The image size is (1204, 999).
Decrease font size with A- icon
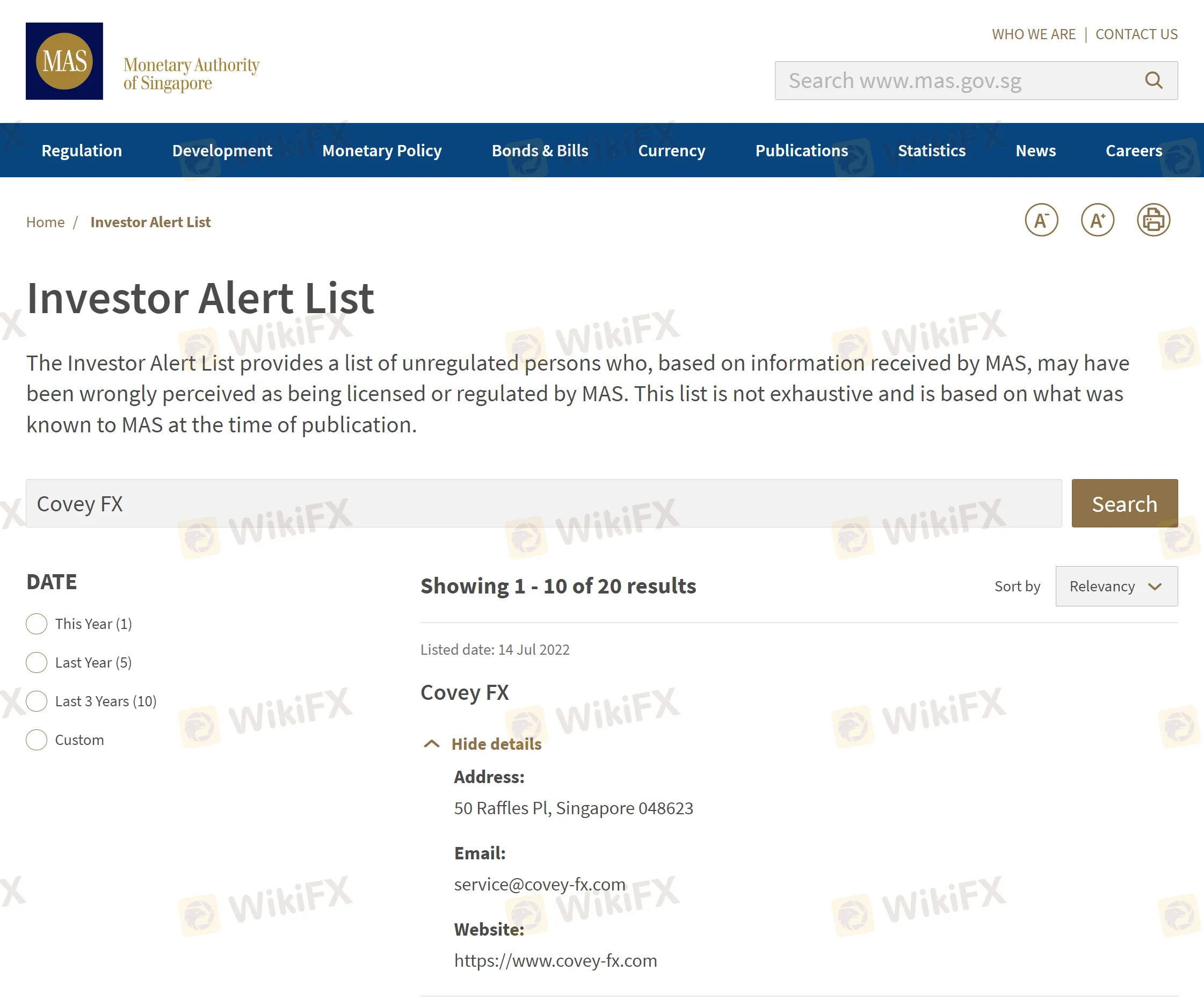click(x=1041, y=220)
